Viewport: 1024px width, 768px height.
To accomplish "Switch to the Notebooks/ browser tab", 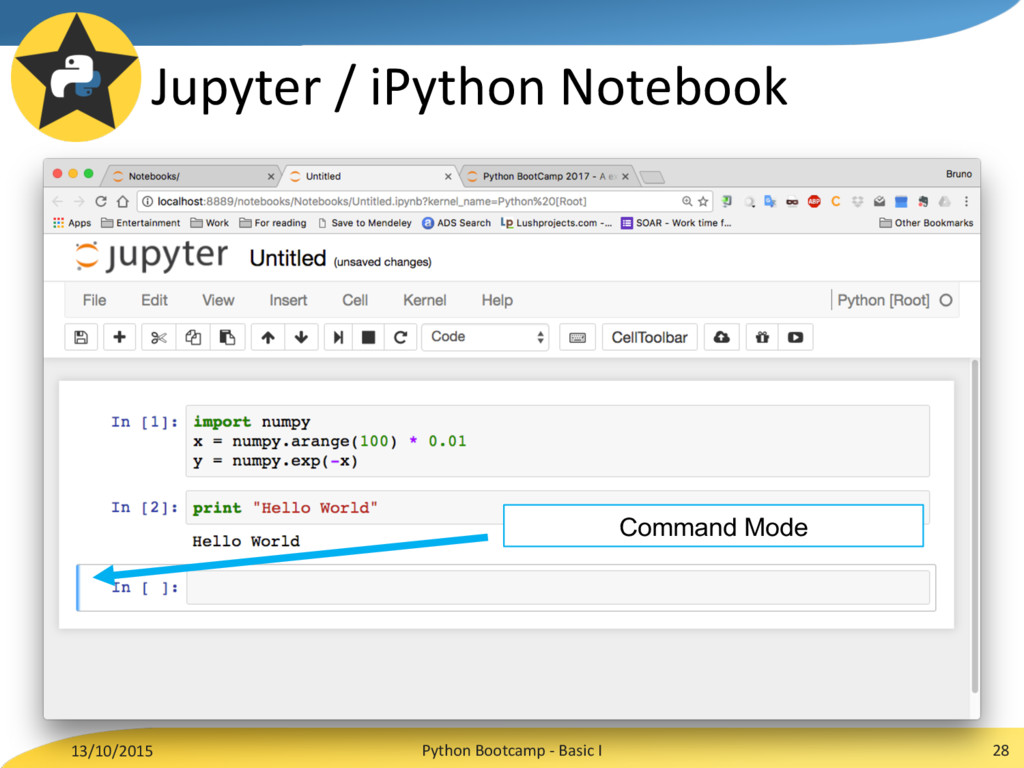I will pyautogui.click(x=189, y=176).
